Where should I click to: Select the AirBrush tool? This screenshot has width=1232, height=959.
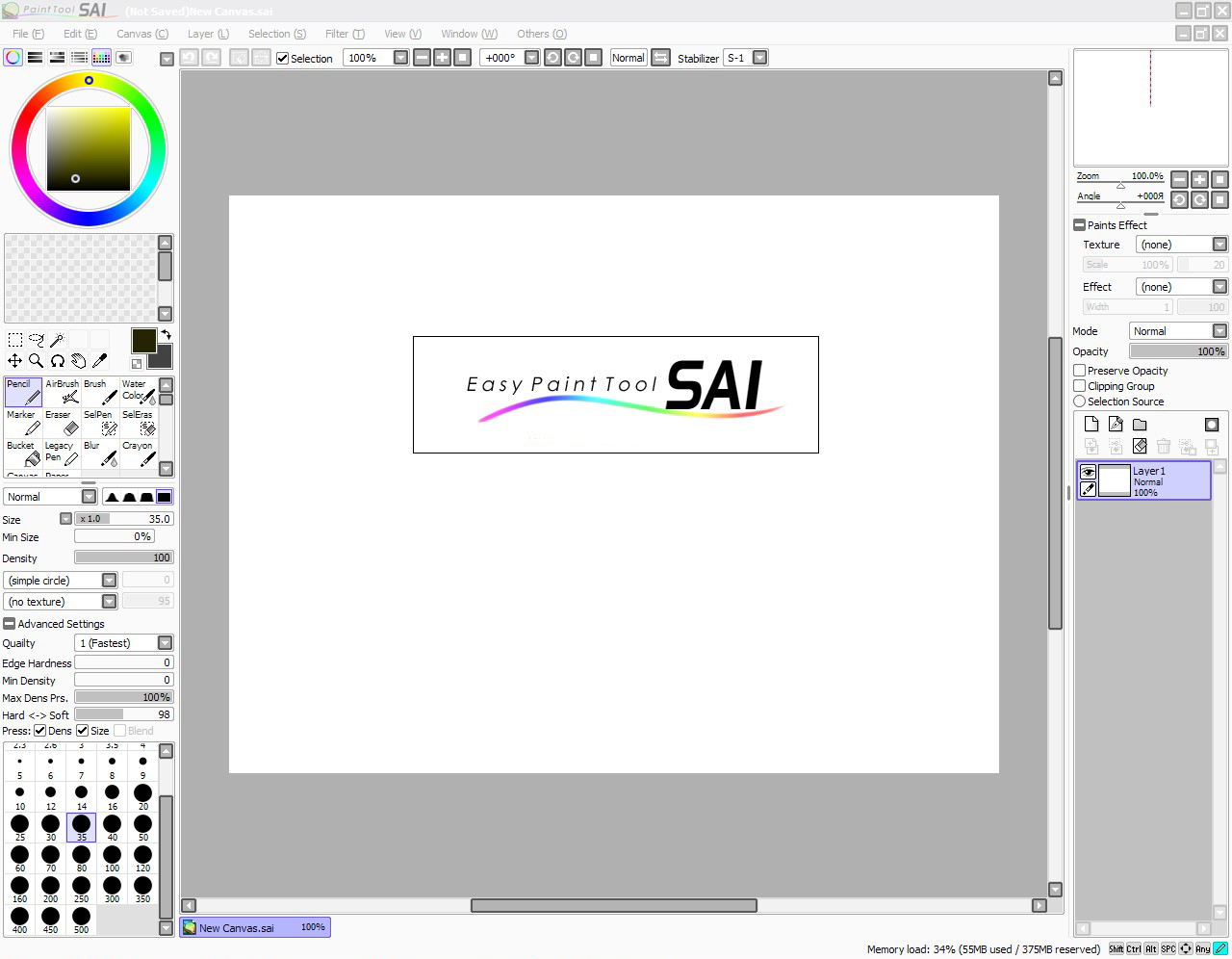62,392
